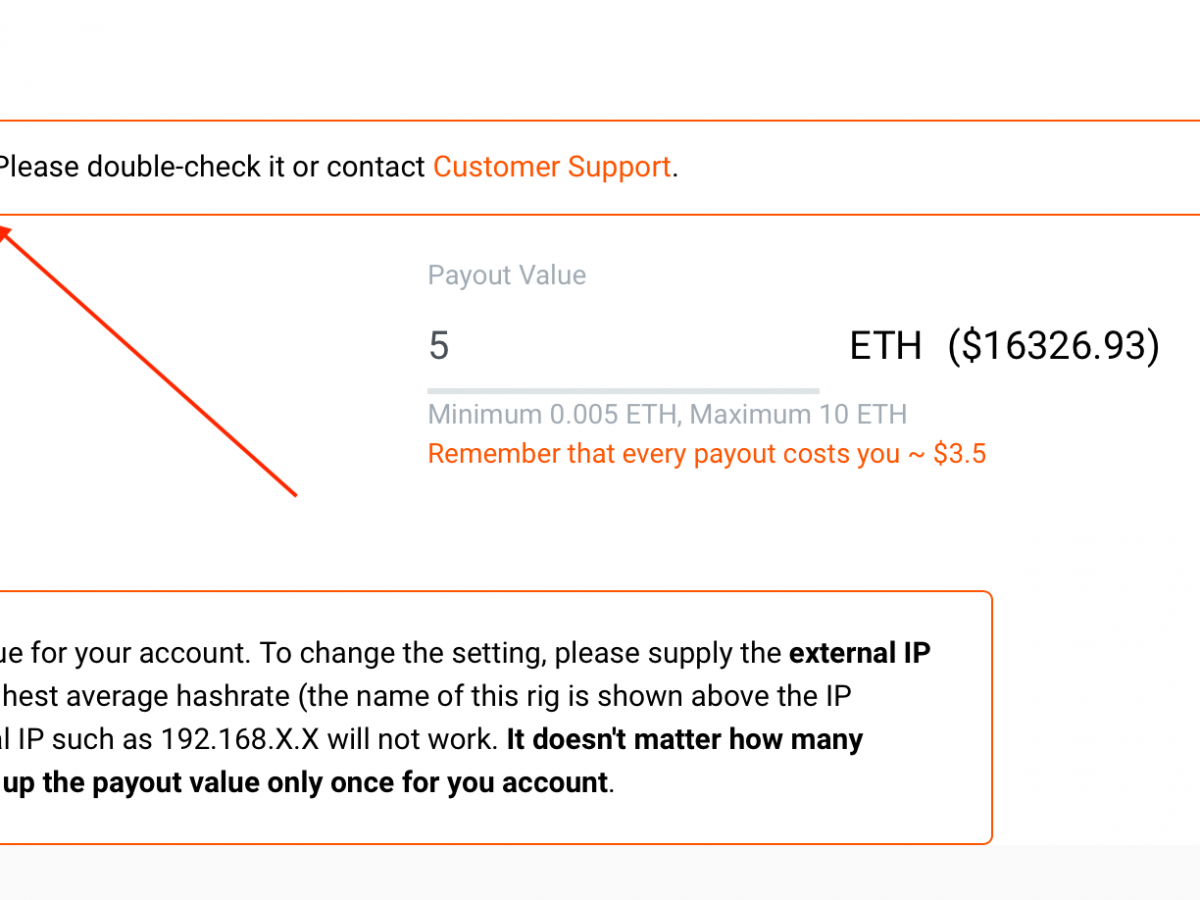The width and height of the screenshot is (1200, 900).
Task: Click the rounded border of info panel
Action: [x=990, y=716]
